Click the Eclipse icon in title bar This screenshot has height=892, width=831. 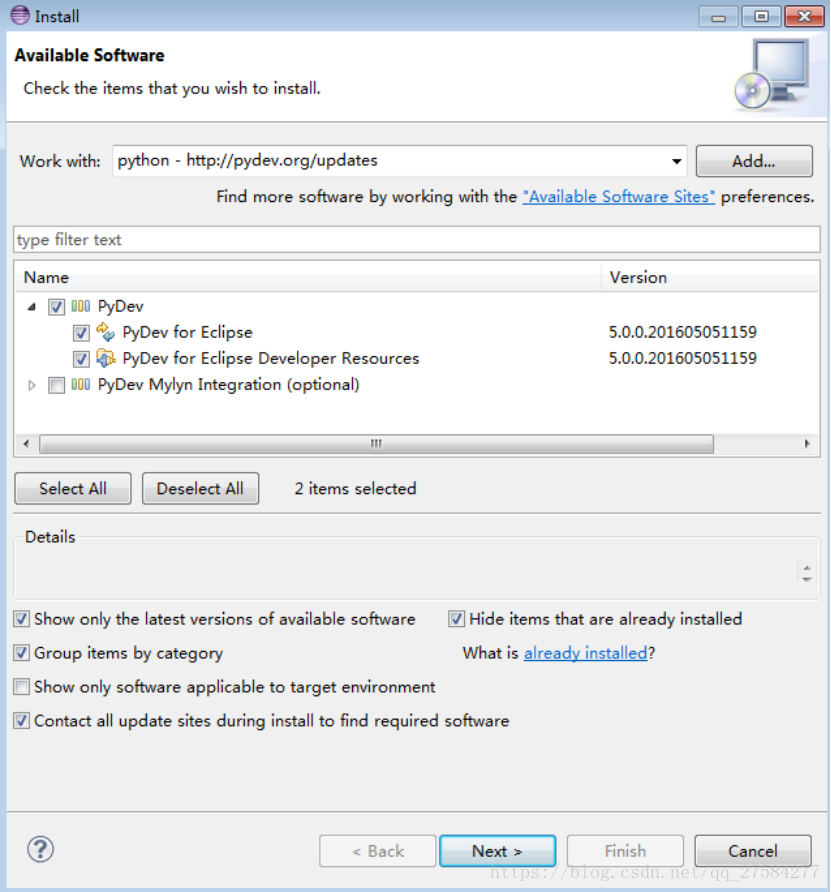click(20, 15)
